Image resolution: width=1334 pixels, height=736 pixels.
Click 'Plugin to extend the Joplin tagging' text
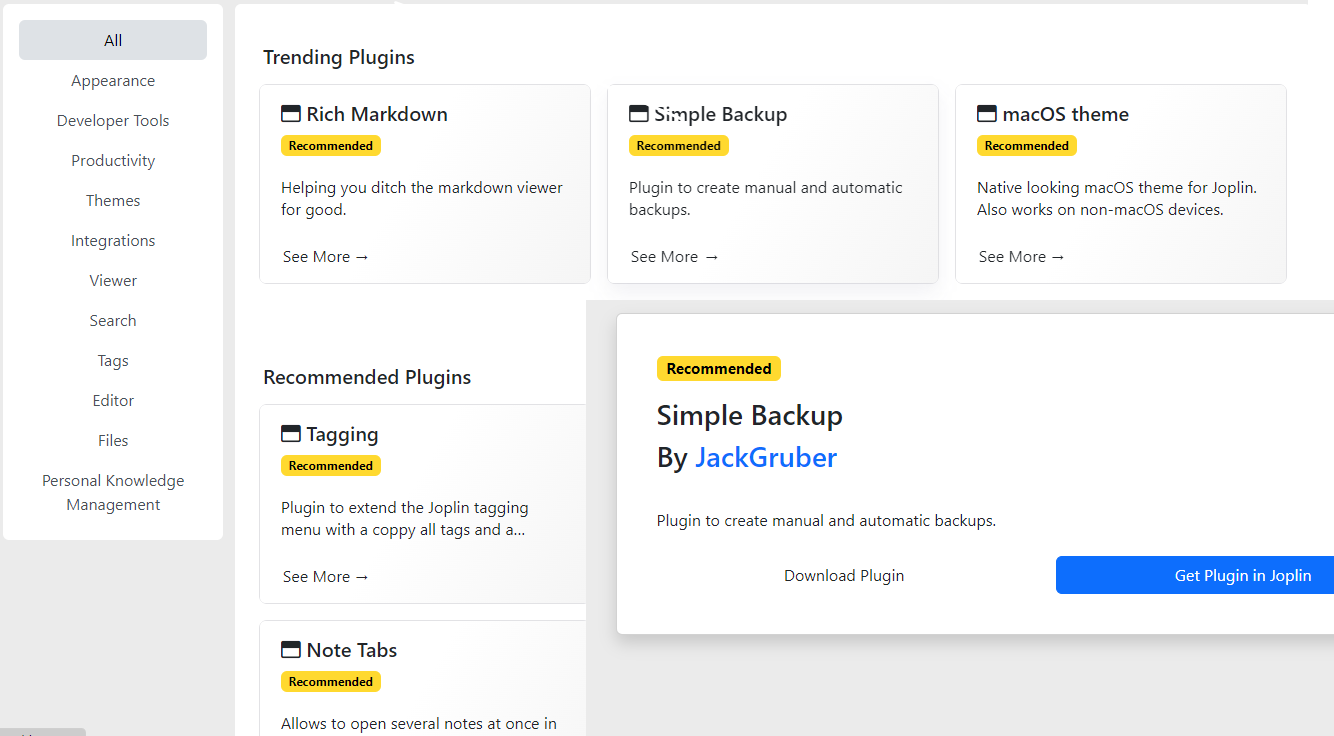(405, 519)
